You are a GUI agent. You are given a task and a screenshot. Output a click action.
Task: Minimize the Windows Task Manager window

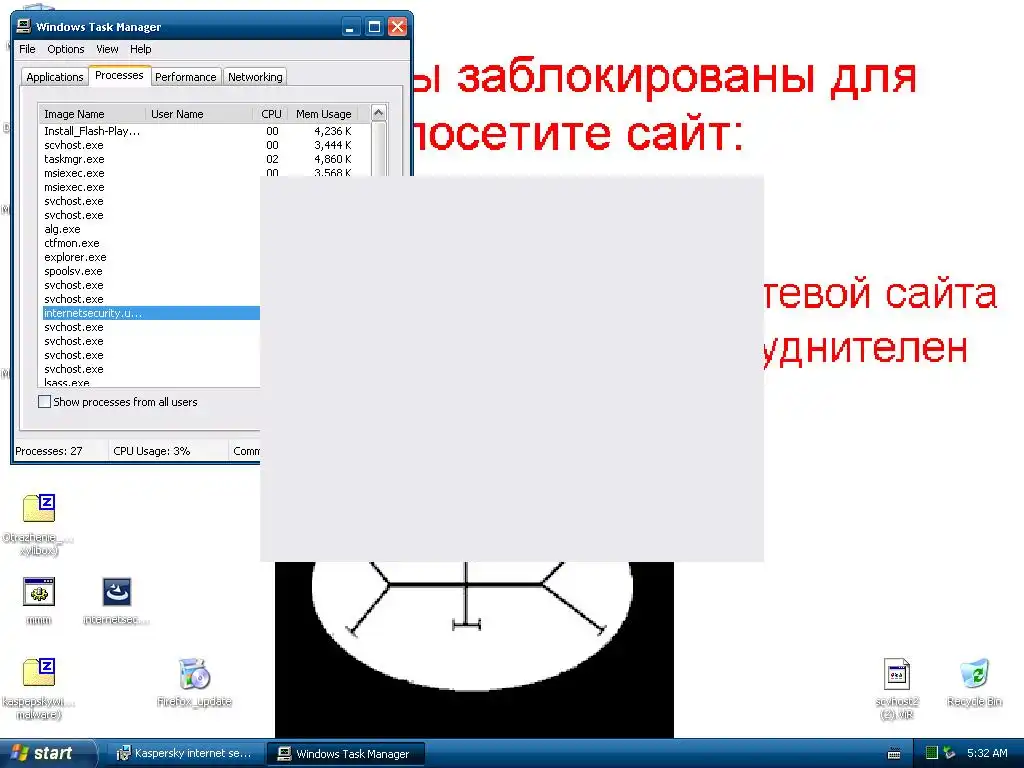tap(351, 27)
